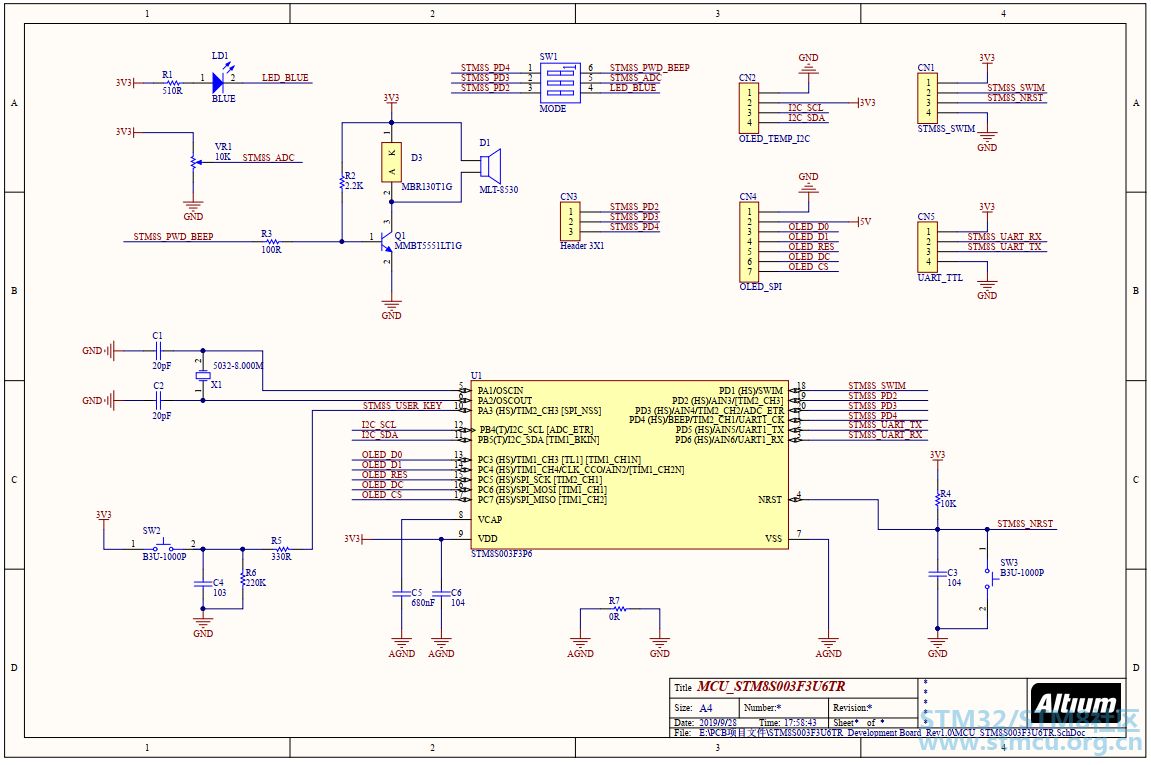Click the I2C_SCL label at U1 pin 12
1151x765 pixels.
379,425
